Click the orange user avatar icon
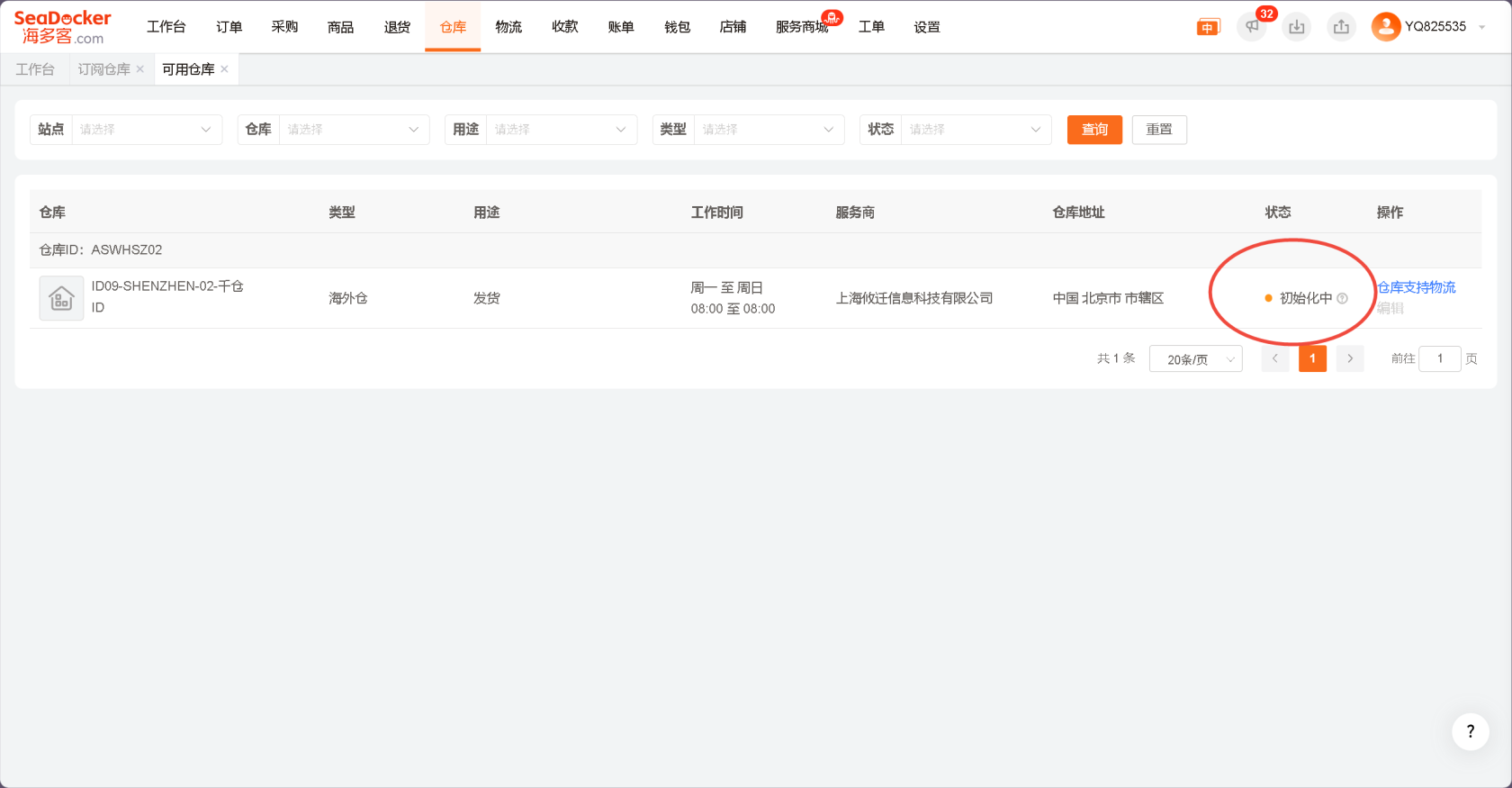This screenshot has height=788, width=1512. coord(1385,27)
